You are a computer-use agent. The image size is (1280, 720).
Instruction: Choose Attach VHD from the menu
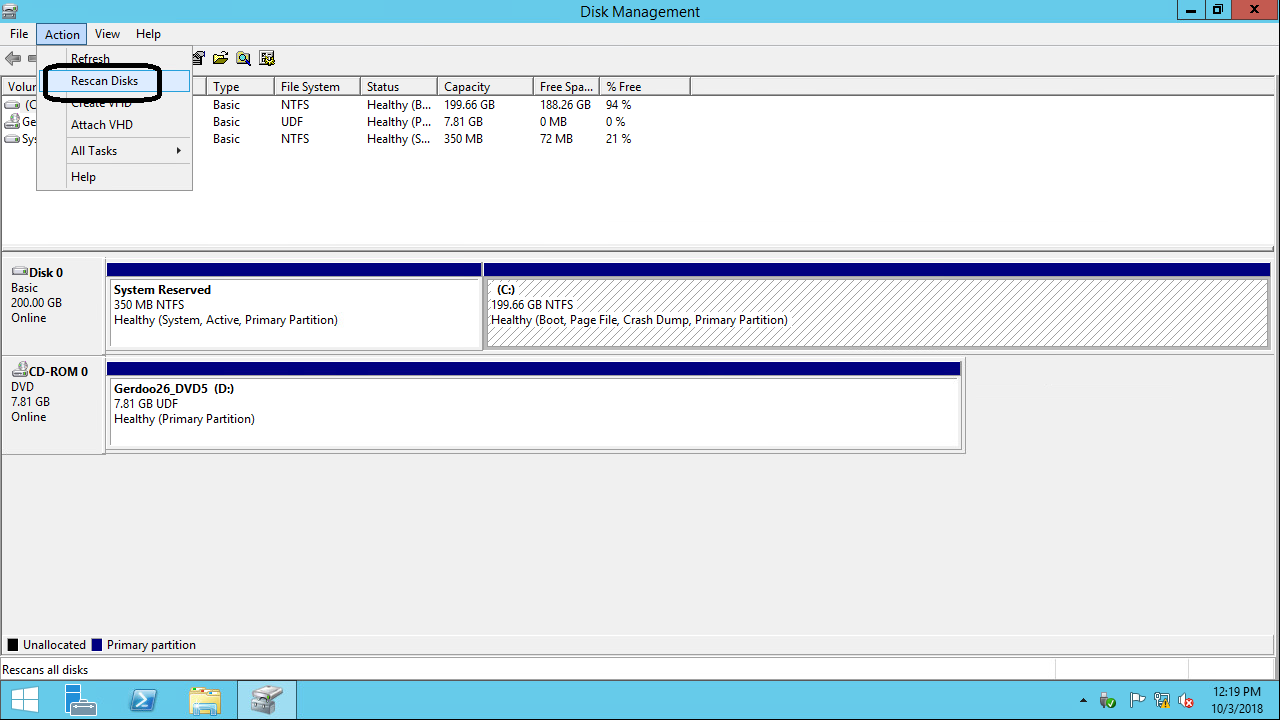pos(102,125)
